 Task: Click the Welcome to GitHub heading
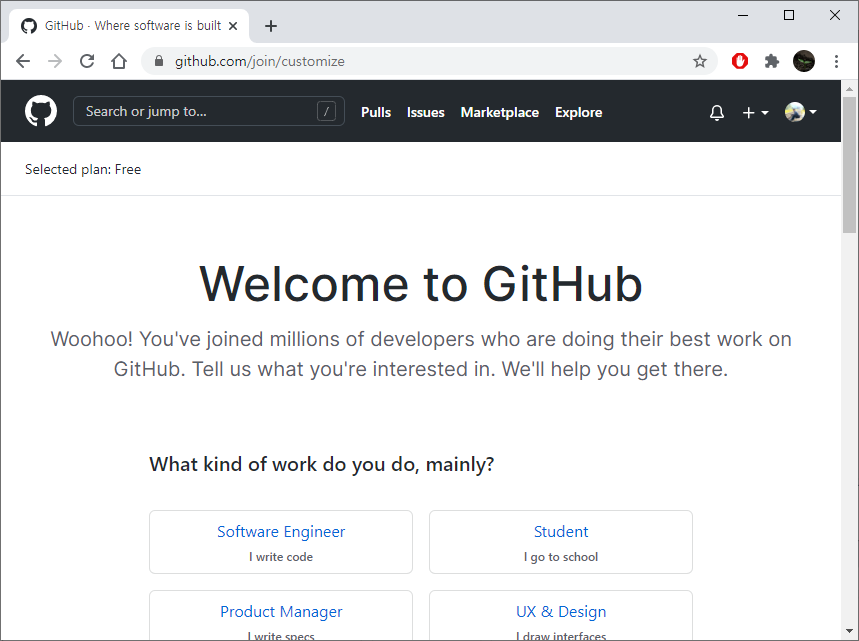point(421,284)
